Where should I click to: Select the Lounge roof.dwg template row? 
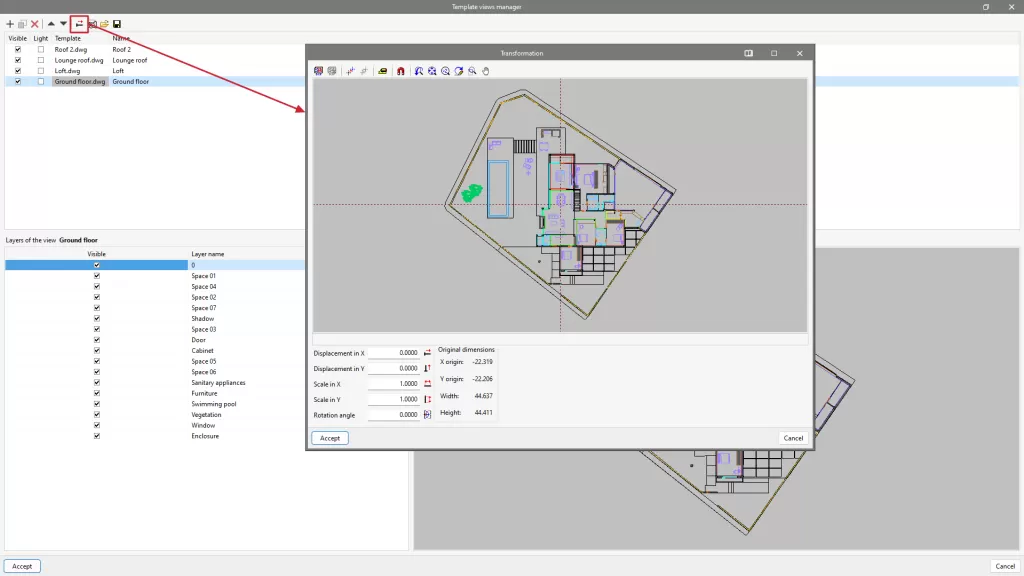[155, 60]
